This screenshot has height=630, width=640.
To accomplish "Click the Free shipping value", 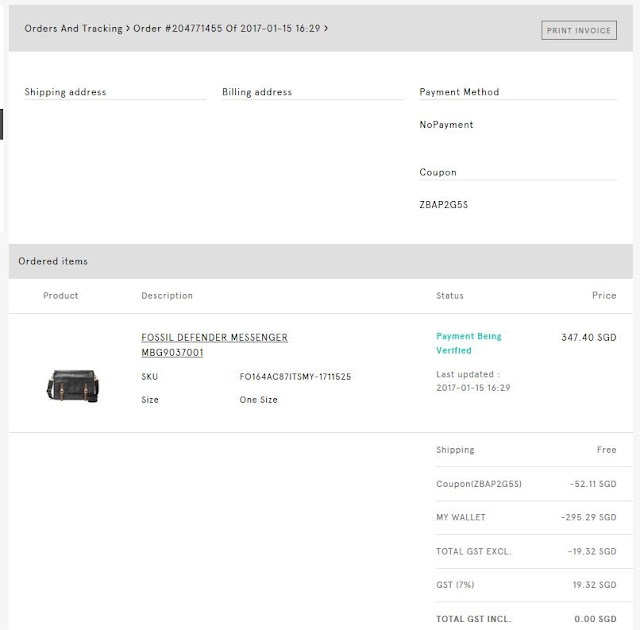I will coord(607,450).
